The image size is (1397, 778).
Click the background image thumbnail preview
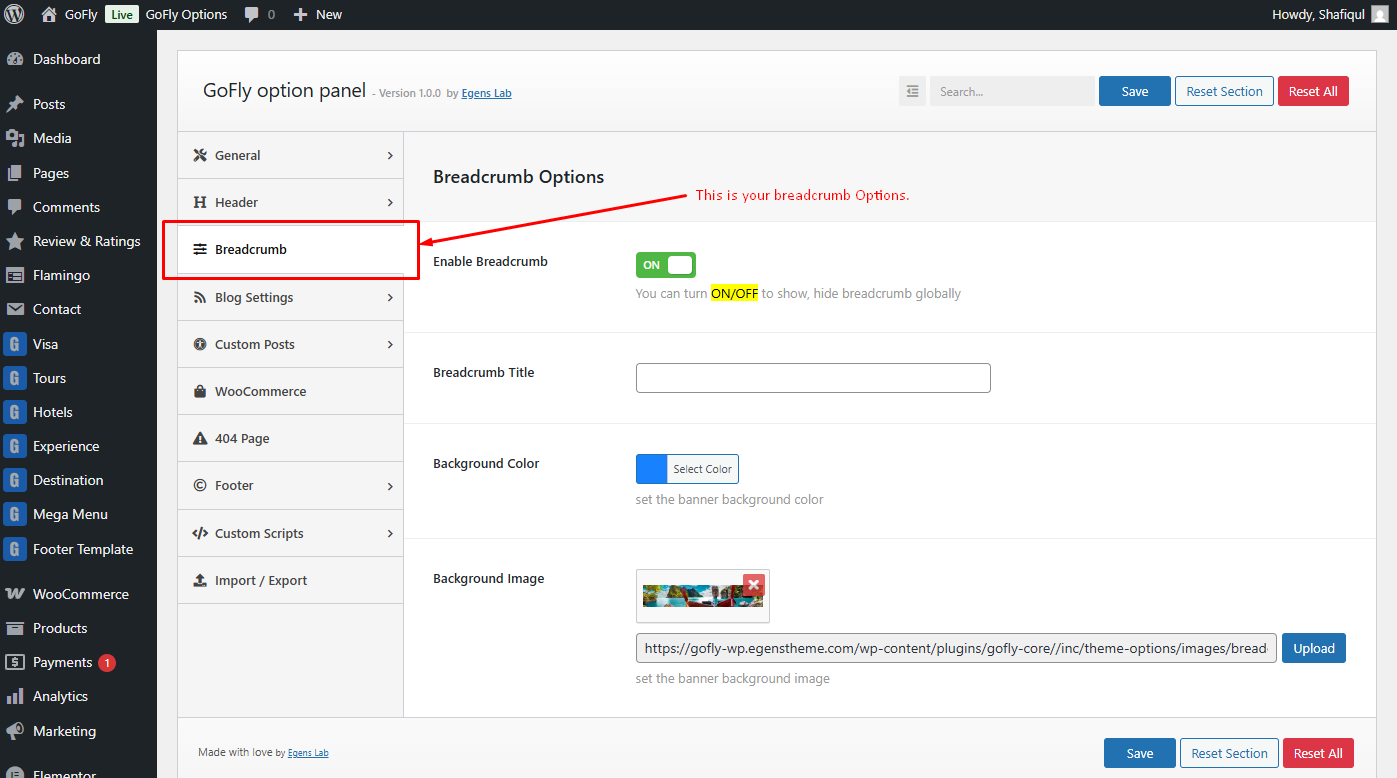[x=702, y=596]
